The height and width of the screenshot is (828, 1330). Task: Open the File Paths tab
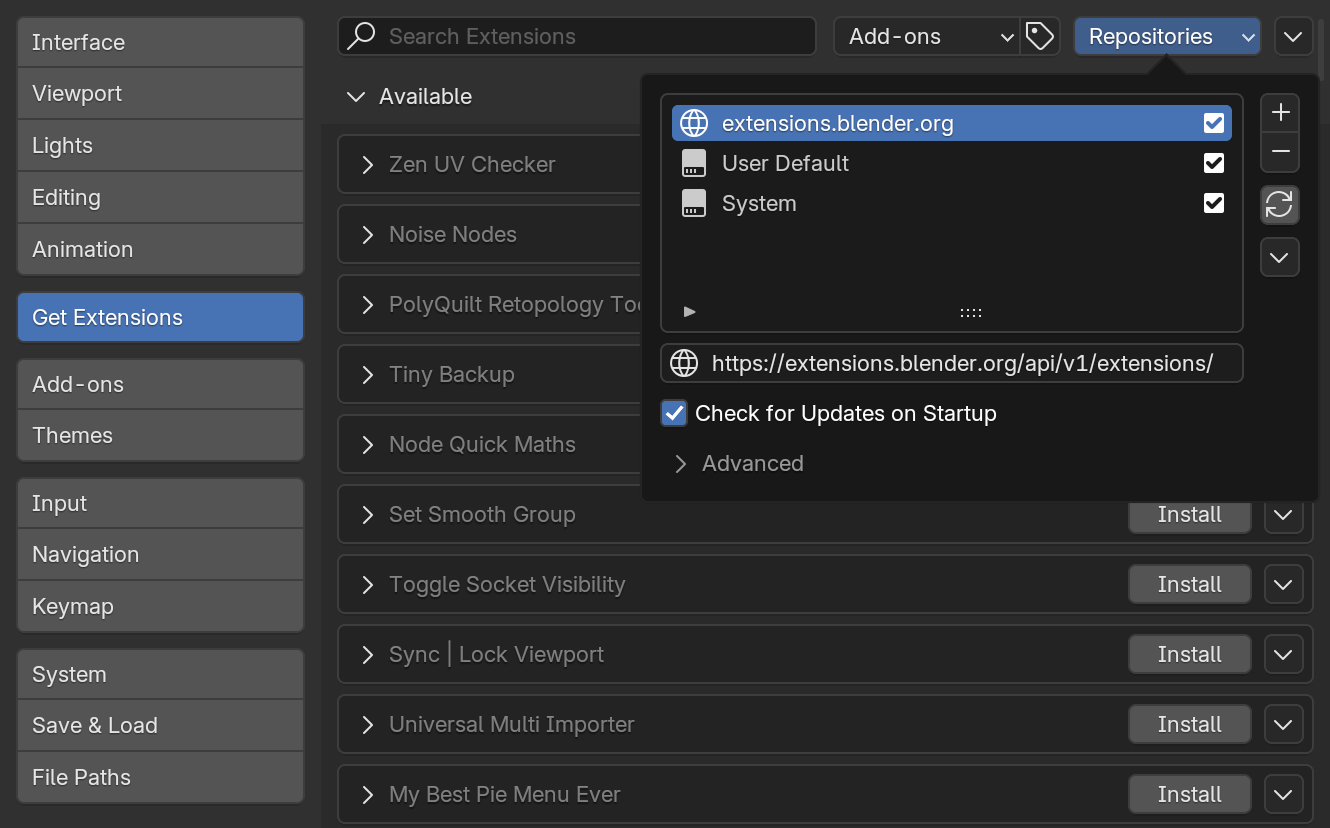160,777
